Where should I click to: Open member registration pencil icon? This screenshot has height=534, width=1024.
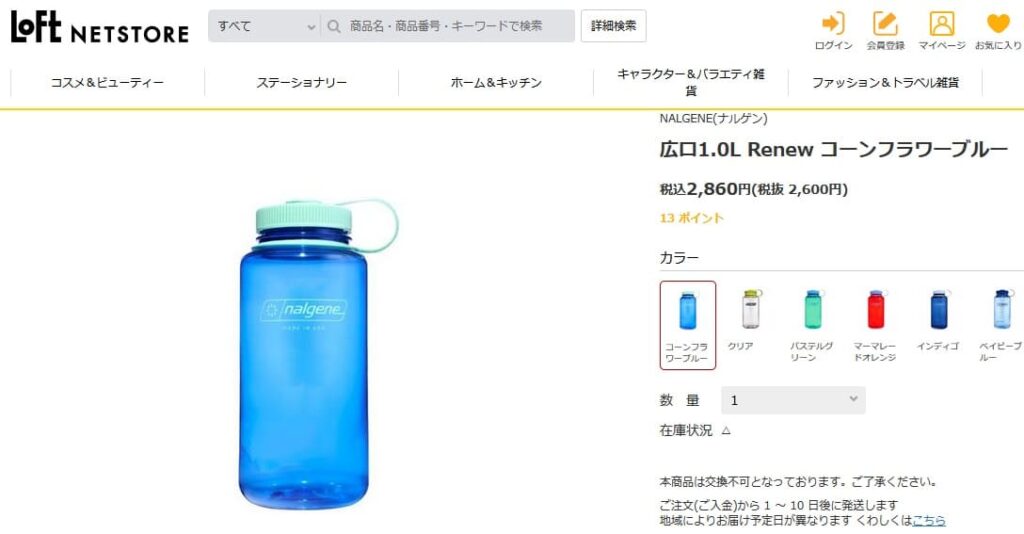coord(886,24)
